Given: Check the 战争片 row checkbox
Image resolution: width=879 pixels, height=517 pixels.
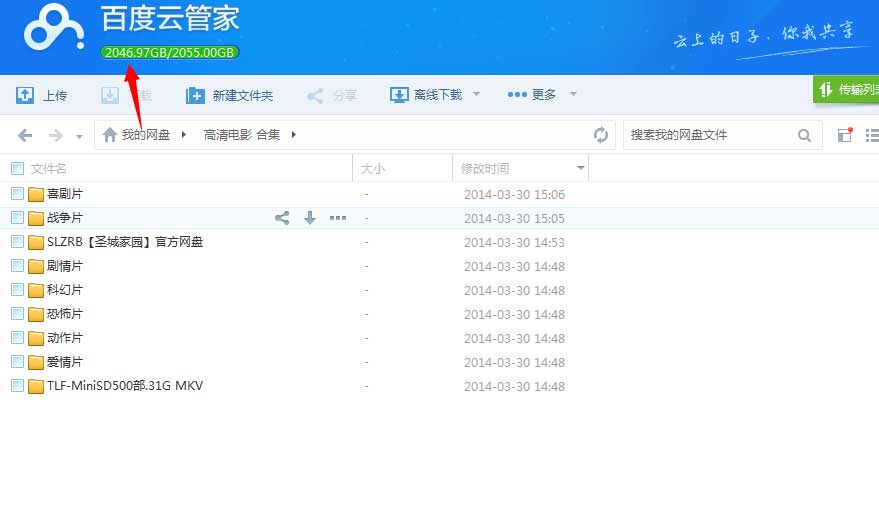Looking at the screenshot, I should (17, 218).
